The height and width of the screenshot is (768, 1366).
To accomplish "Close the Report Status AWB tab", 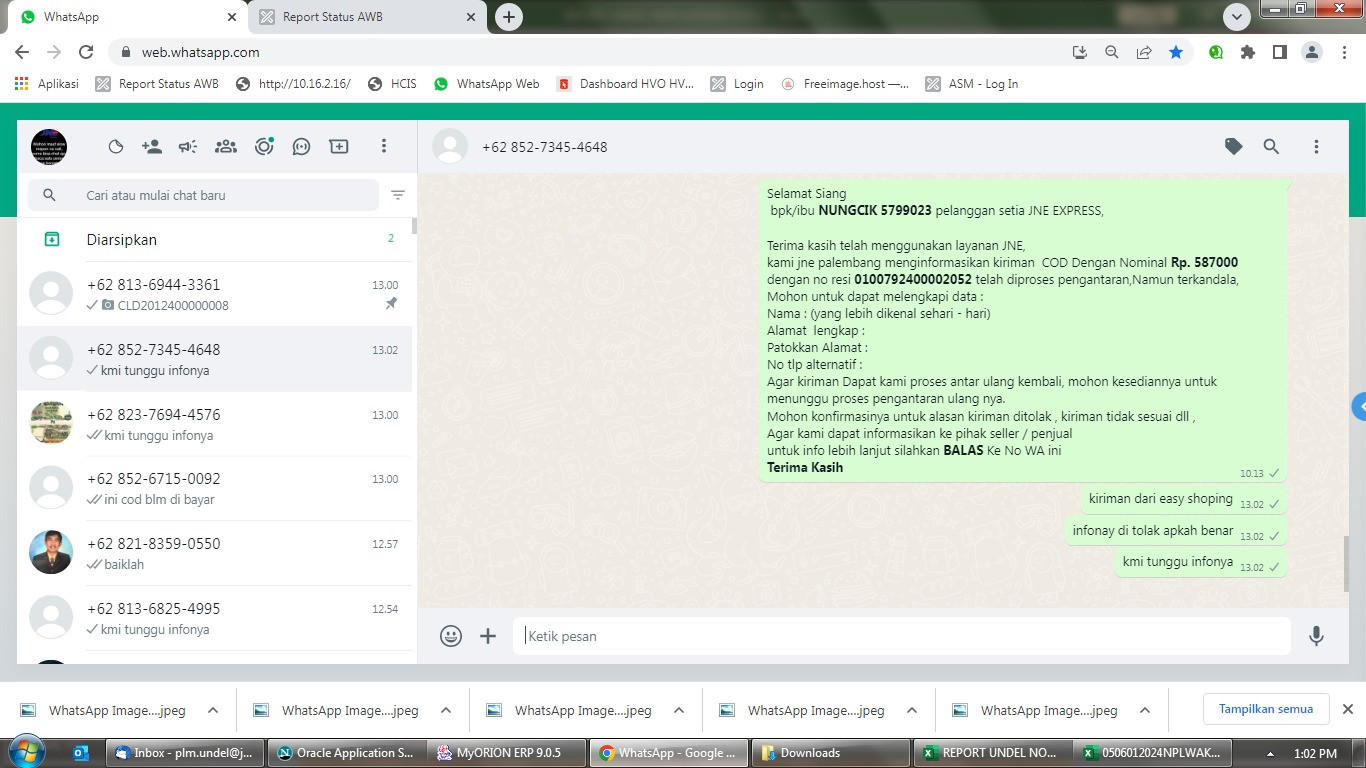I will click(471, 17).
